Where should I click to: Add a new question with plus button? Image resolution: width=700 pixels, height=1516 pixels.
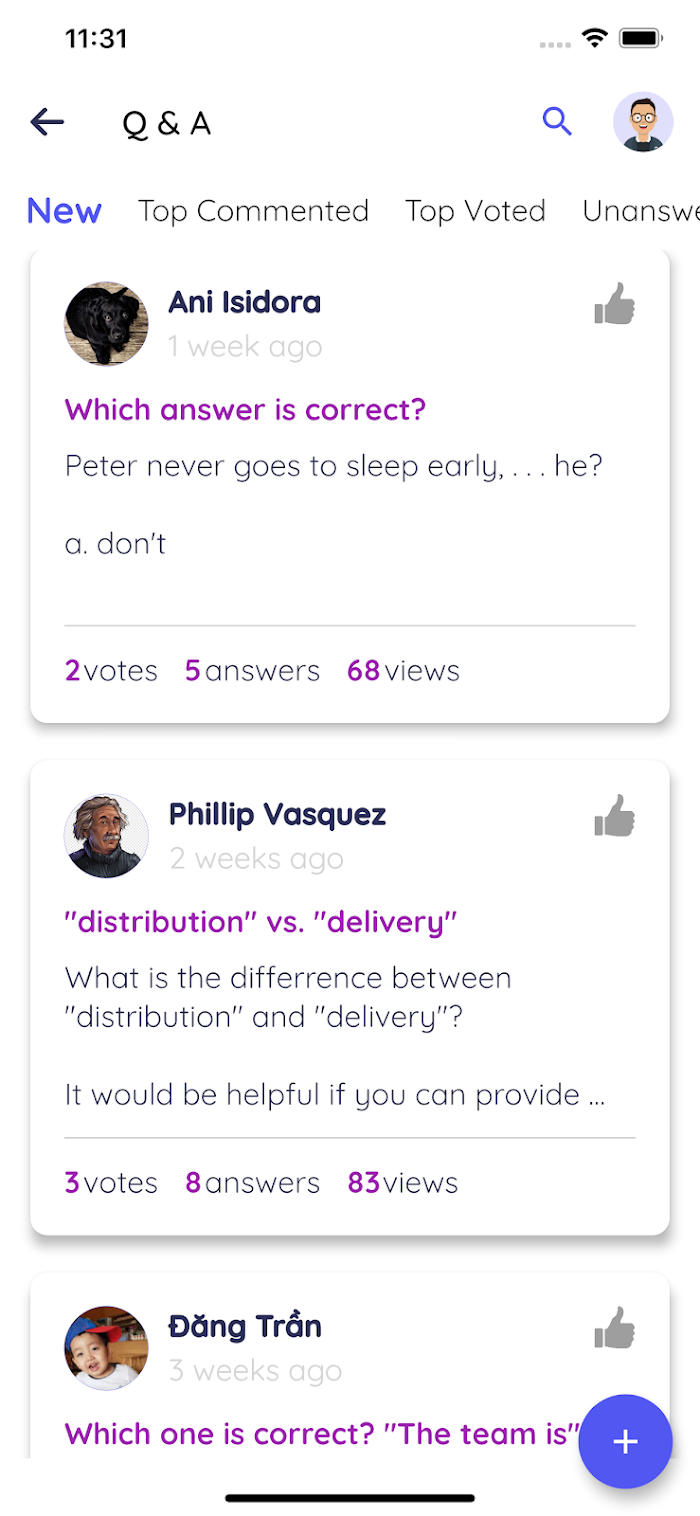625,1441
